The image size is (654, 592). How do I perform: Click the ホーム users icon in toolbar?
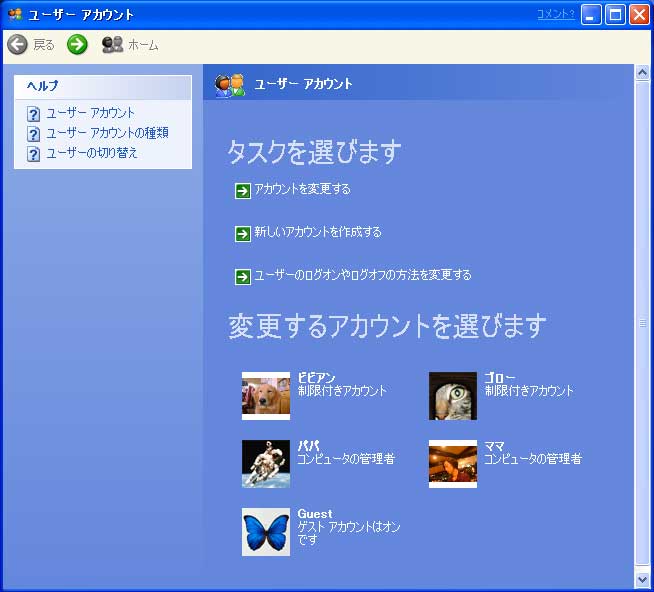click(113, 44)
